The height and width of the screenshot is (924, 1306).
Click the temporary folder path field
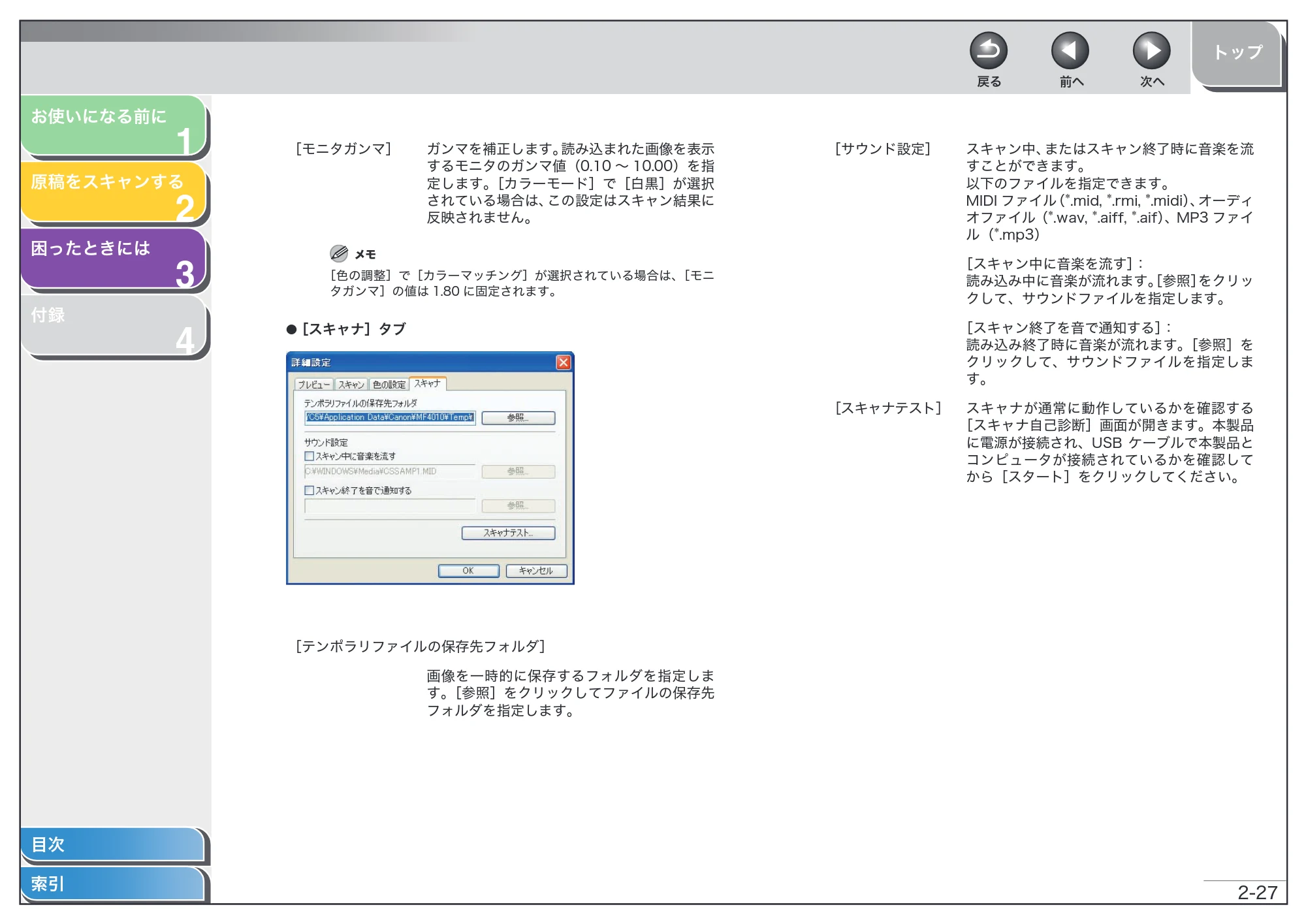(x=390, y=417)
